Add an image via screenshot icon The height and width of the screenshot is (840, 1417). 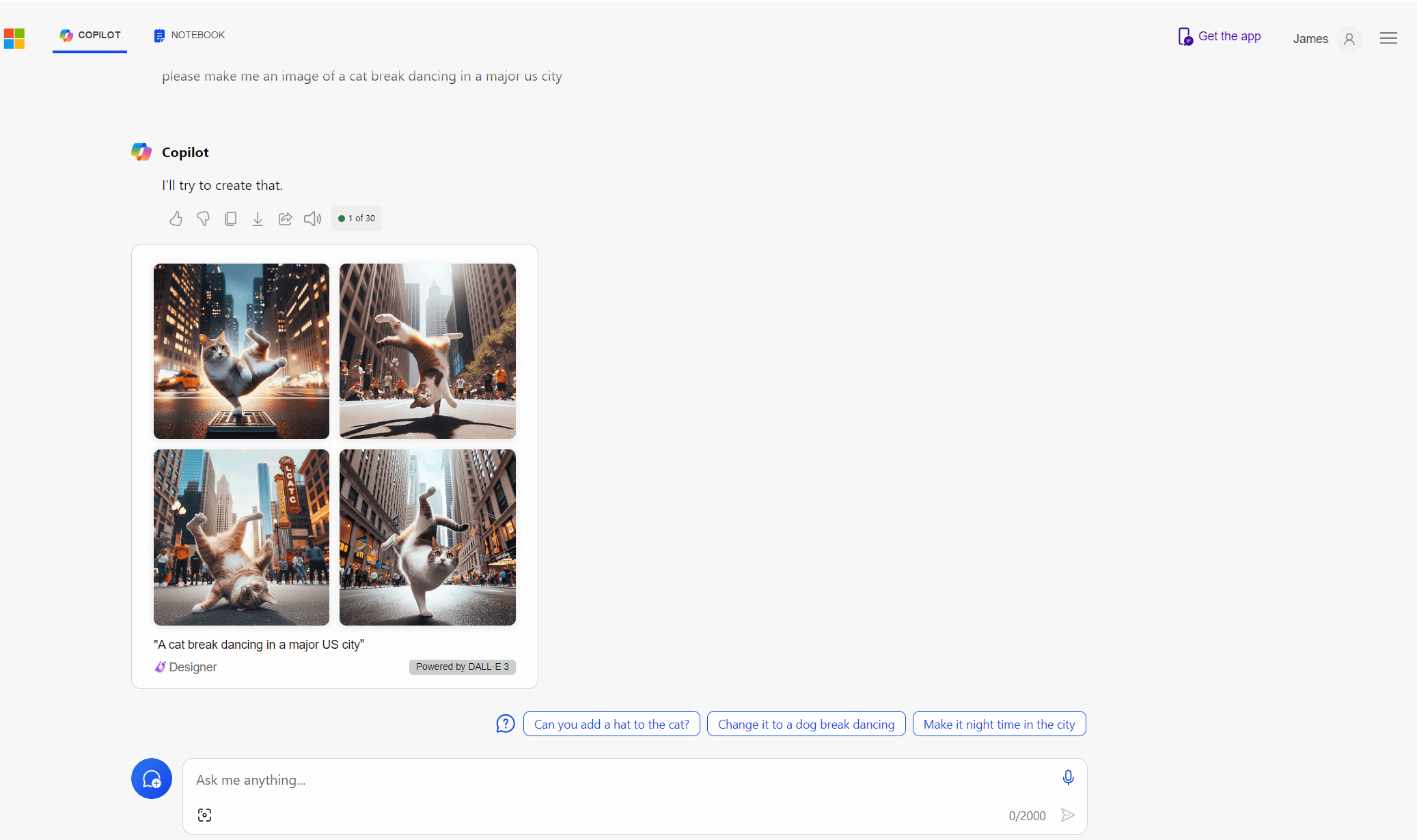[x=204, y=815]
